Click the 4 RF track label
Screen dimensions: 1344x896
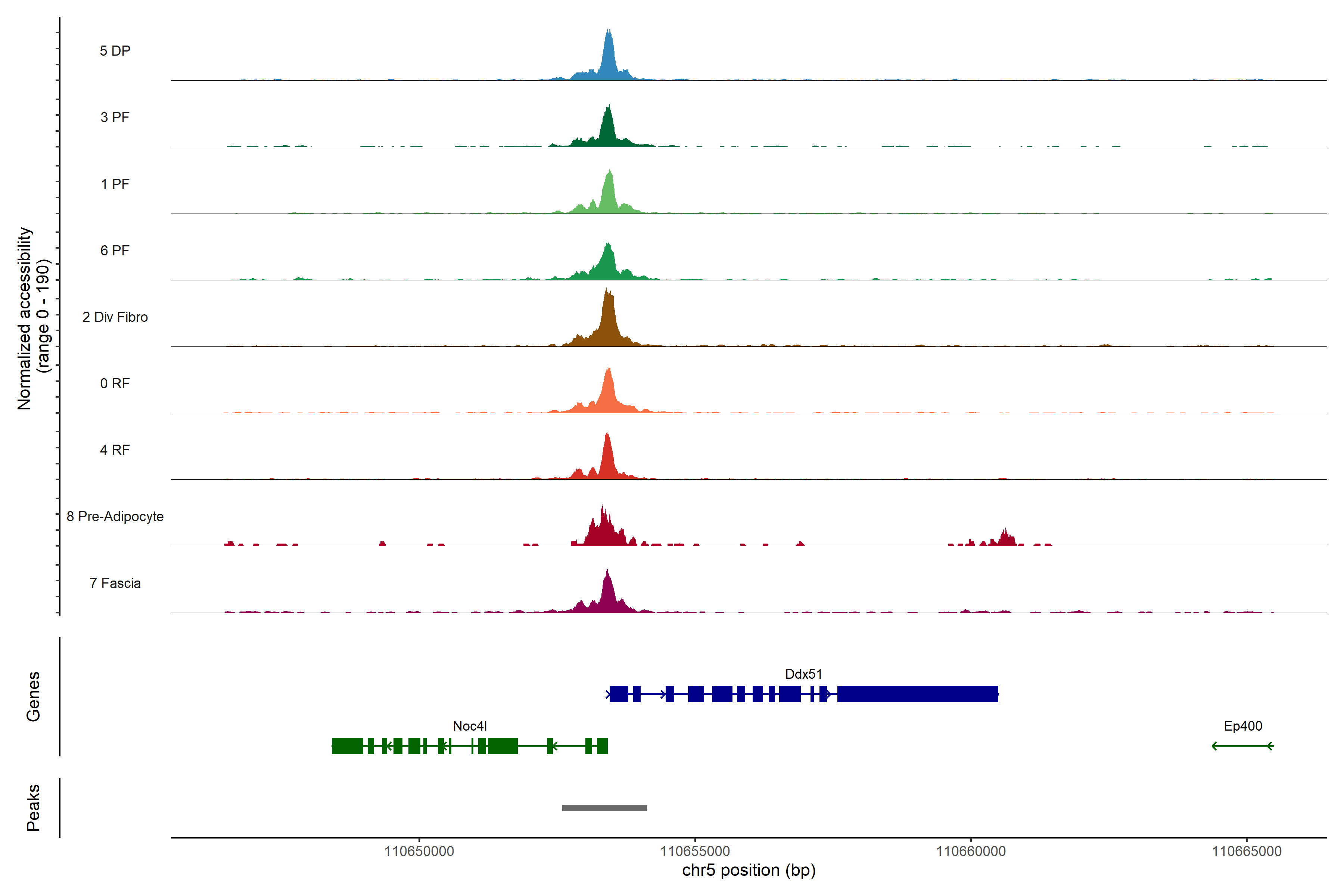[115, 450]
